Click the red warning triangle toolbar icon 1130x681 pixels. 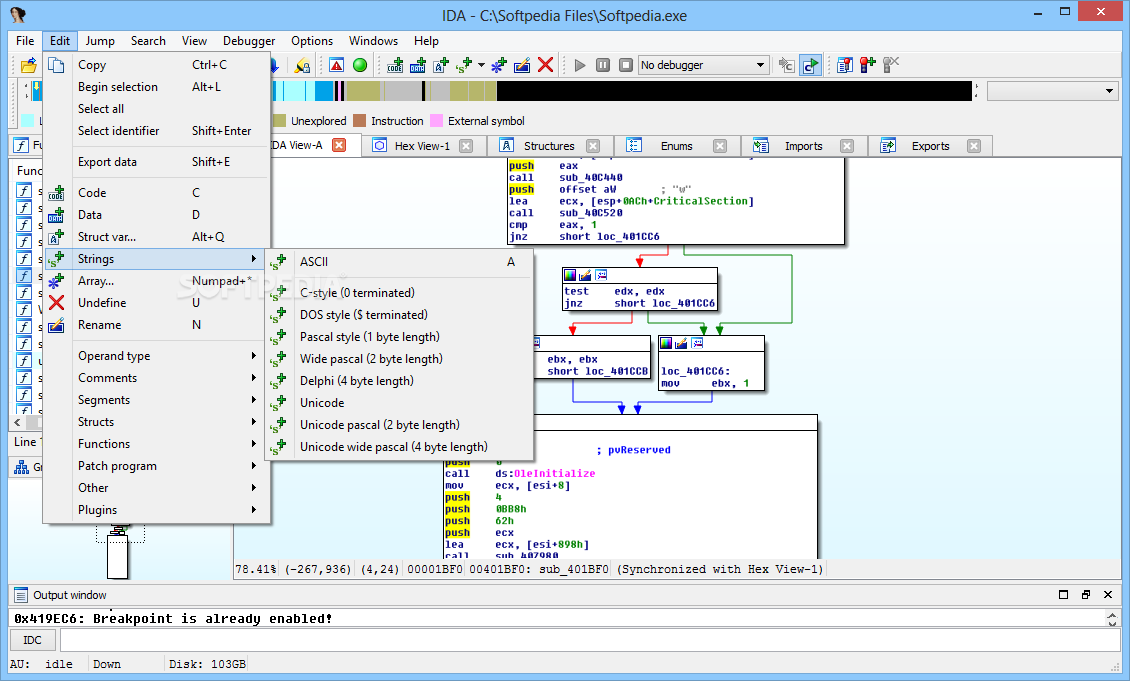(337, 65)
